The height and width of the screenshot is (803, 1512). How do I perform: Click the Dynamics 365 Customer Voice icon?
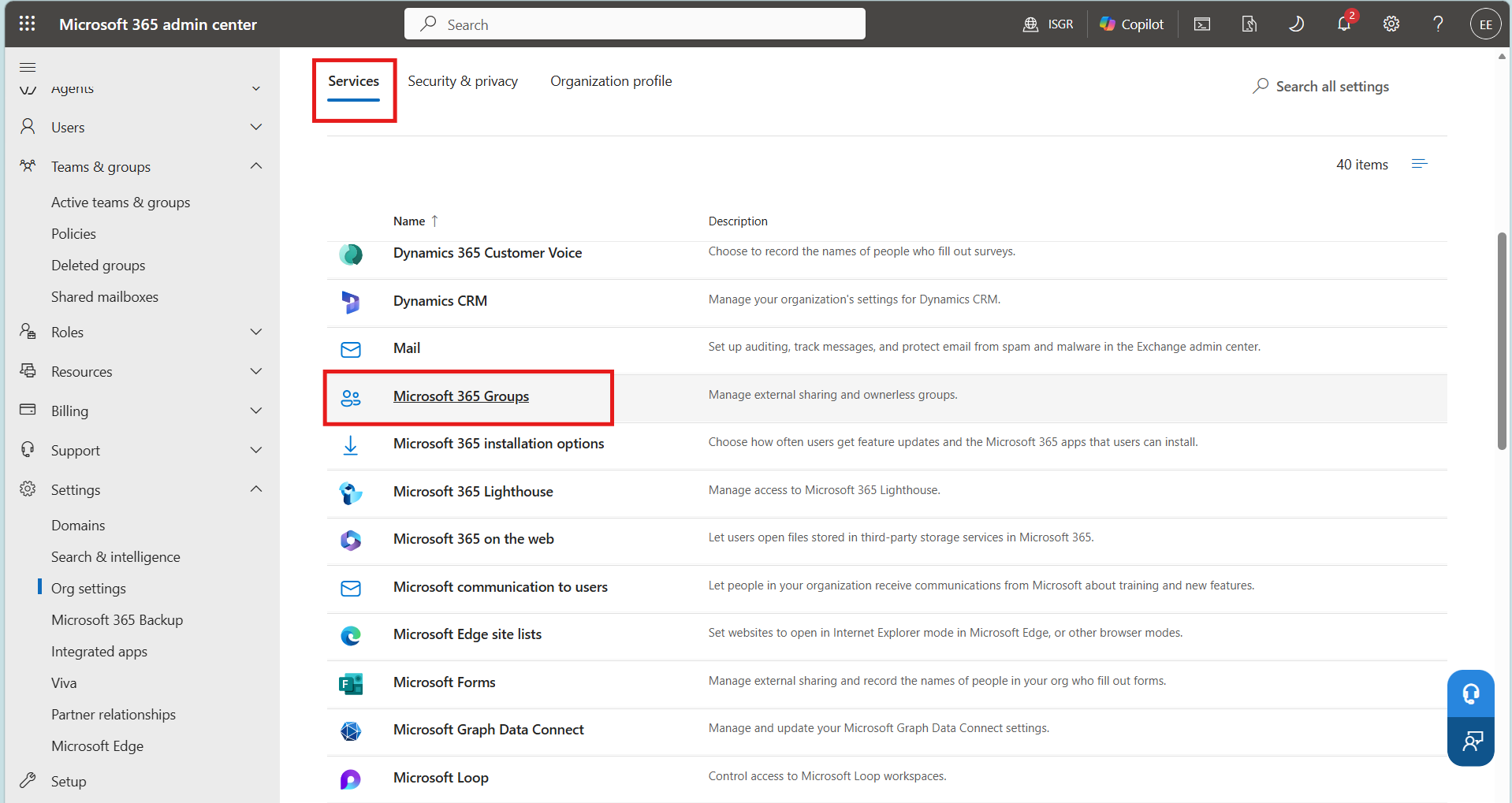[351, 254]
